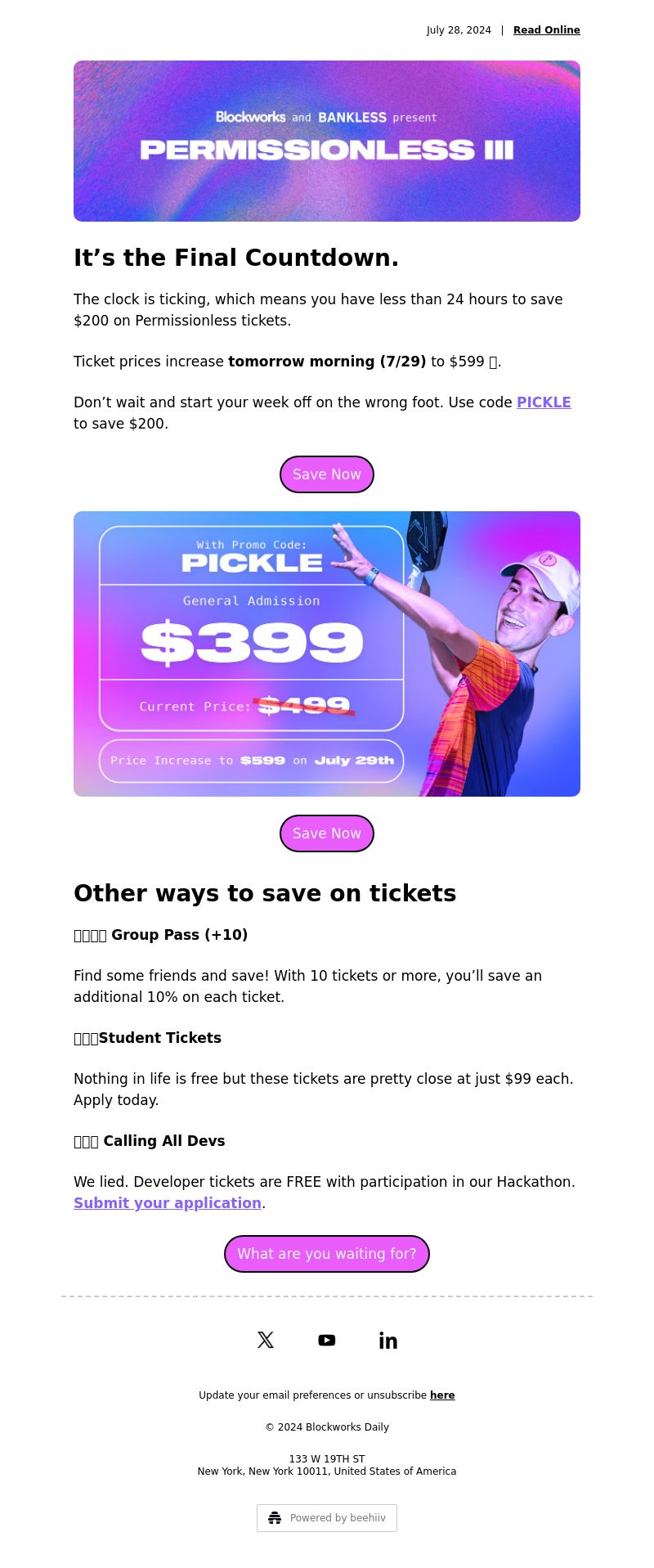Select the July 28, 2024 date text
The image size is (654, 1568).
click(x=459, y=30)
